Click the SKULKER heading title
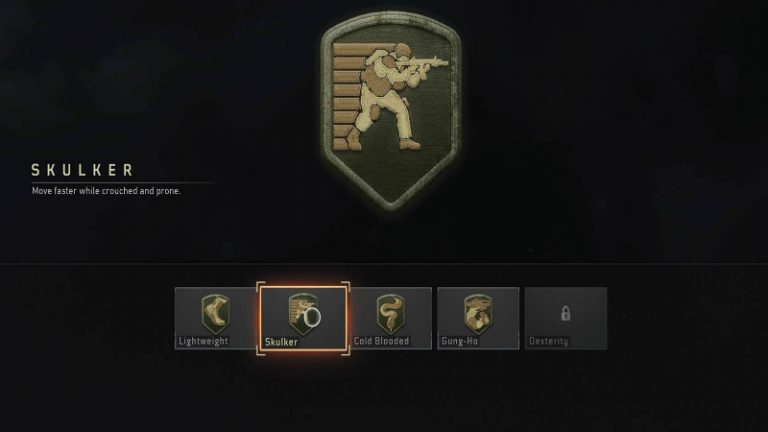Screen dimensions: 768x432 [82, 170]
